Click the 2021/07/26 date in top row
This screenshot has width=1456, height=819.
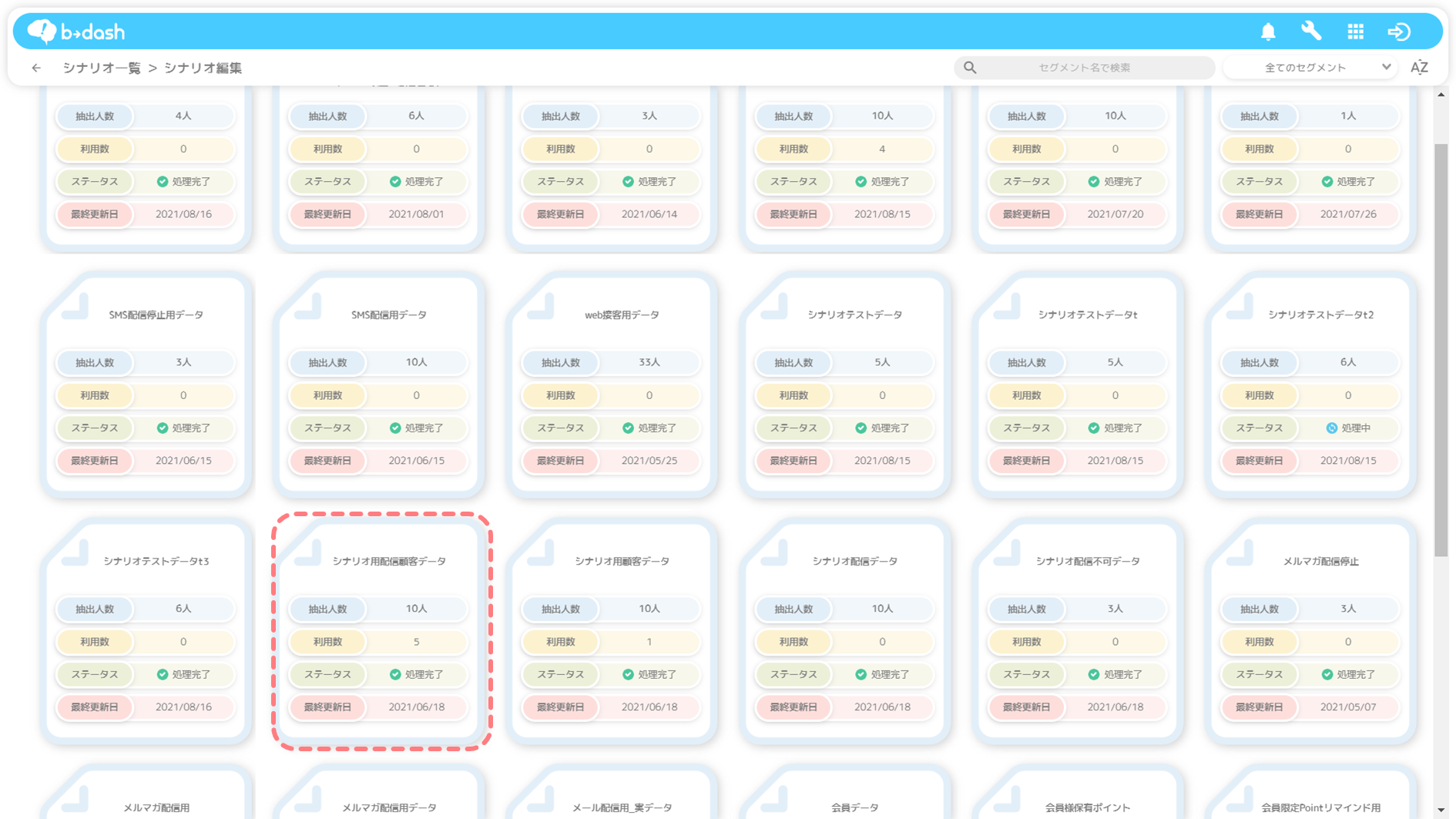click(1348, 214)
